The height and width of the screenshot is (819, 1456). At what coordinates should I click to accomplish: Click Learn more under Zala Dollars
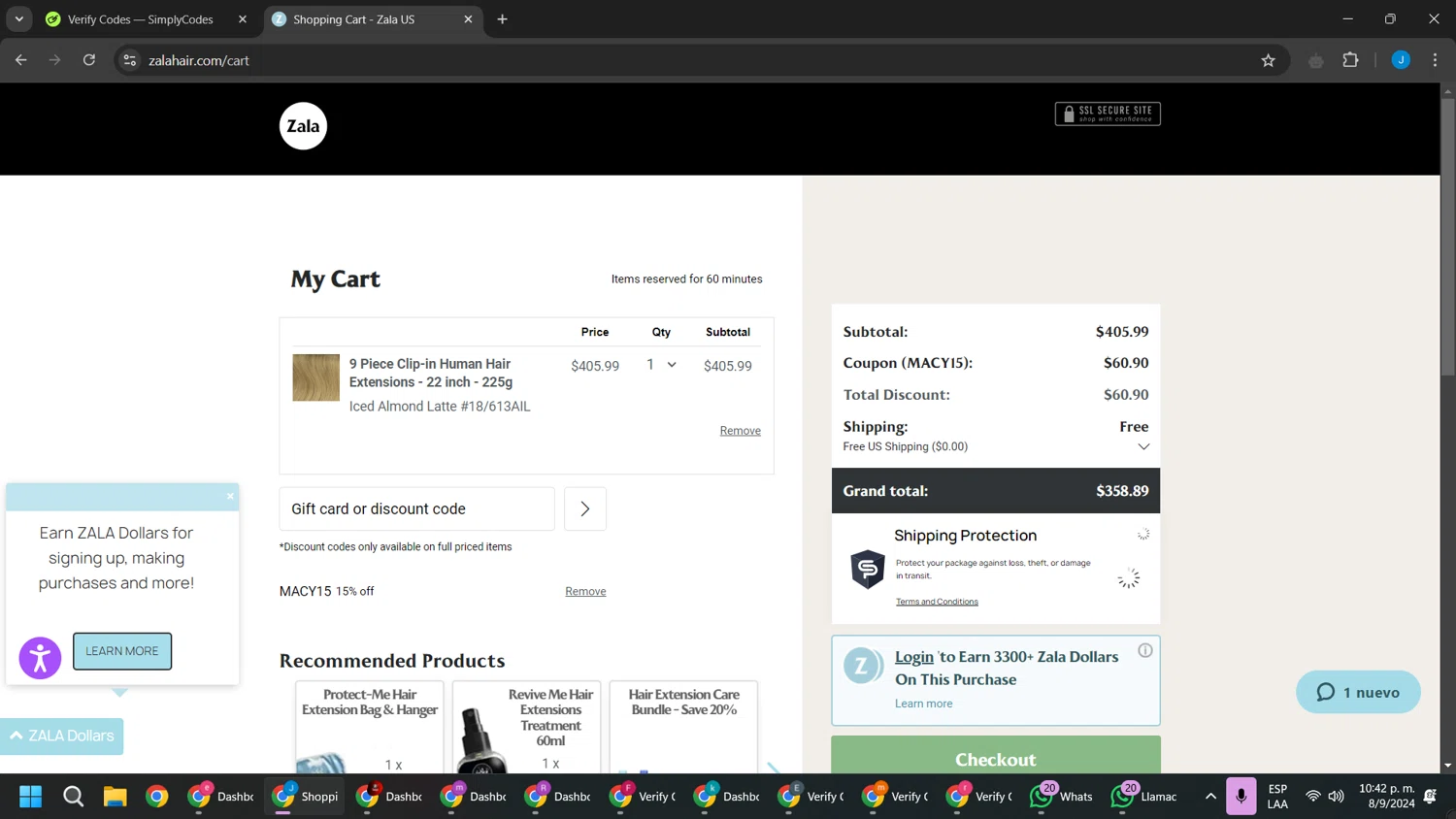[x=923, y=704]
